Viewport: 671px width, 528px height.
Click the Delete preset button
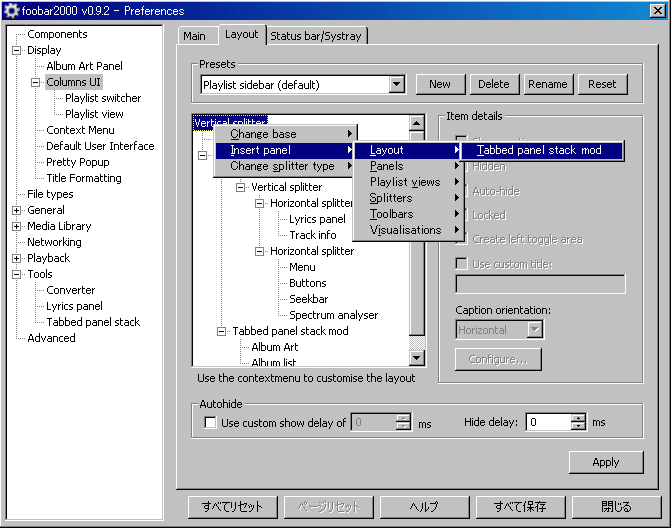[494, 84]
